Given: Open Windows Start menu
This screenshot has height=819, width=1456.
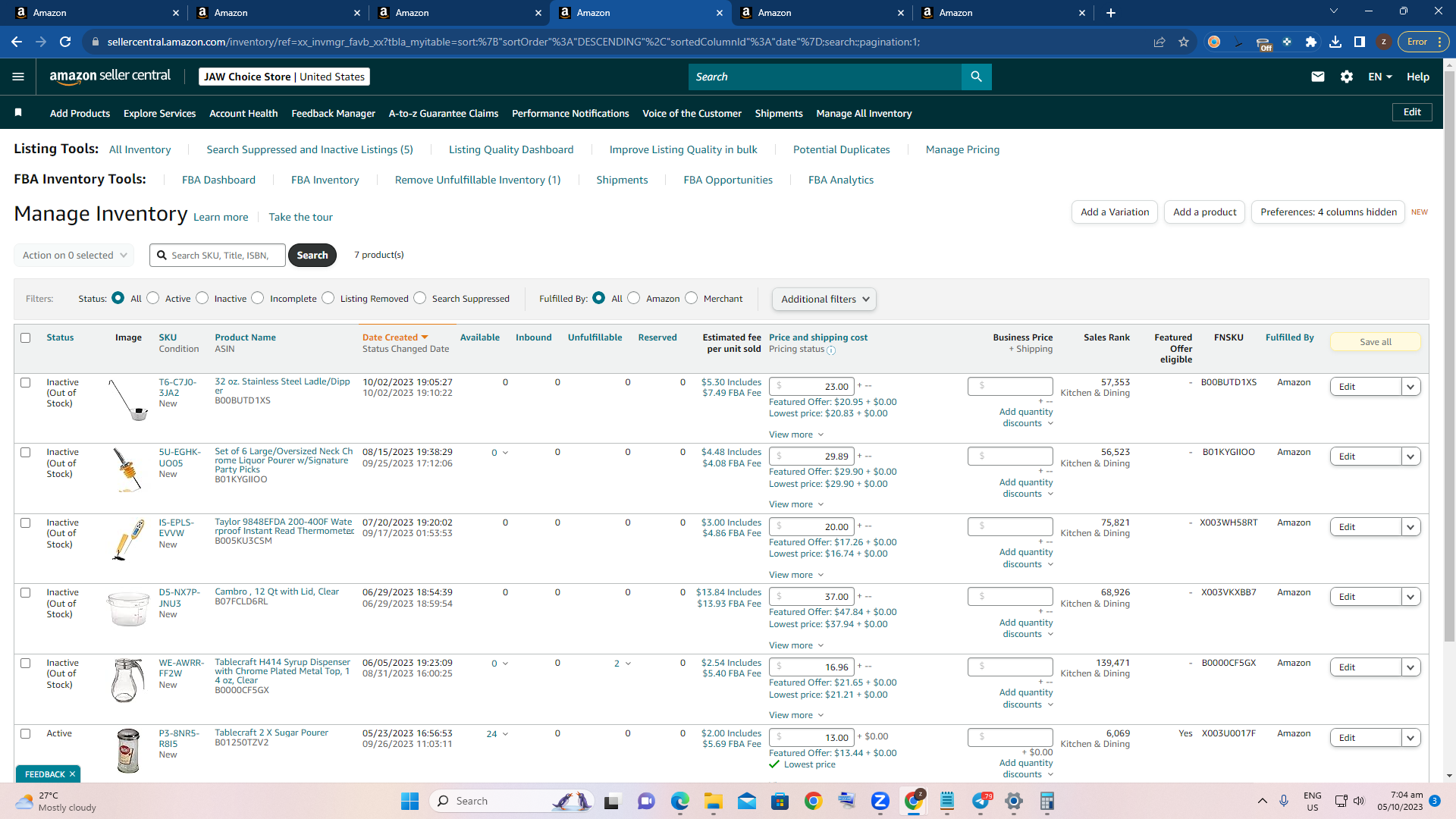Looking at the screenshot, I should point(409,801).
